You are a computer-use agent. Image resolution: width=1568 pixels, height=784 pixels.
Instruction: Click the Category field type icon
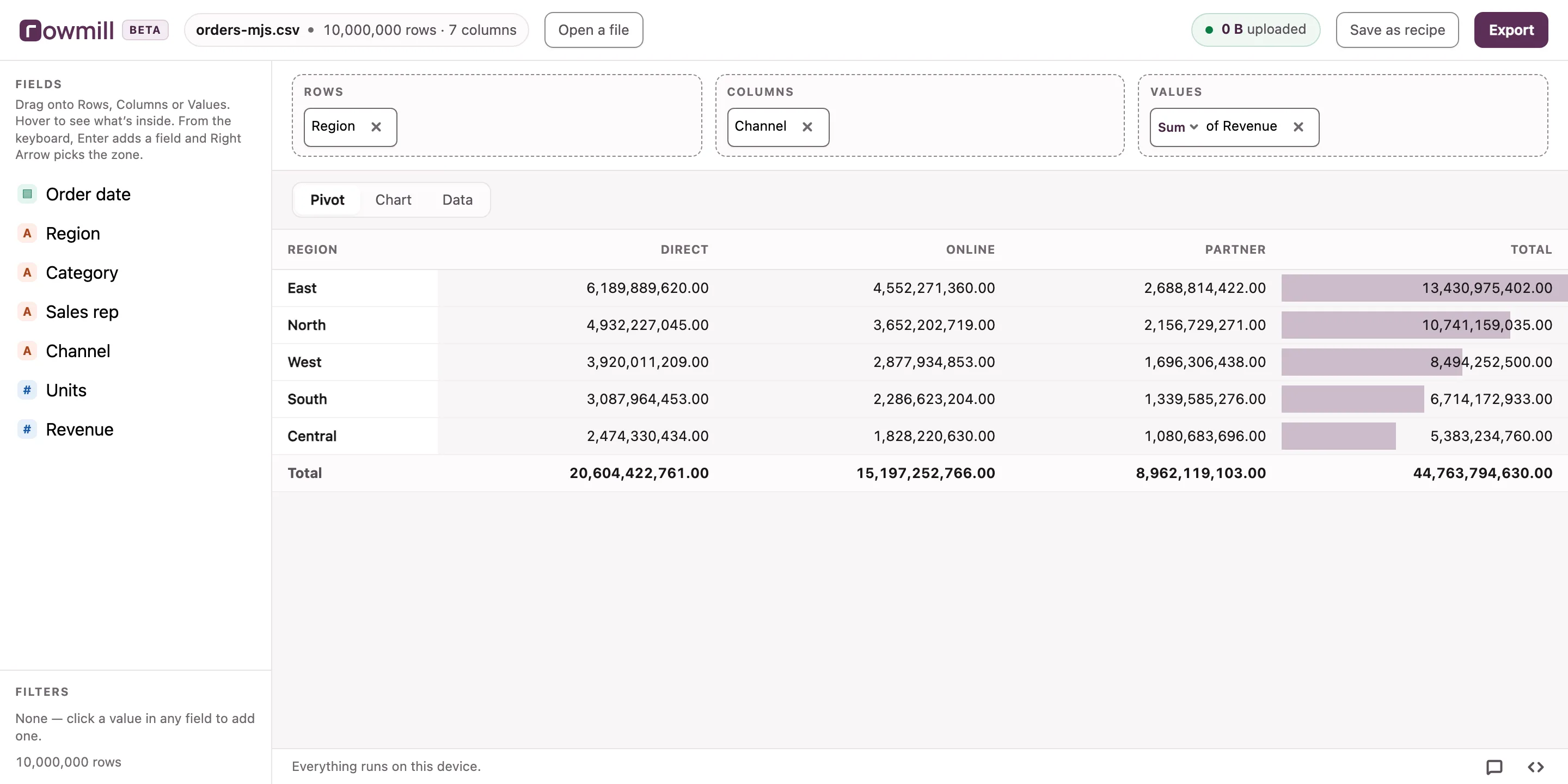tap(27, 273)
